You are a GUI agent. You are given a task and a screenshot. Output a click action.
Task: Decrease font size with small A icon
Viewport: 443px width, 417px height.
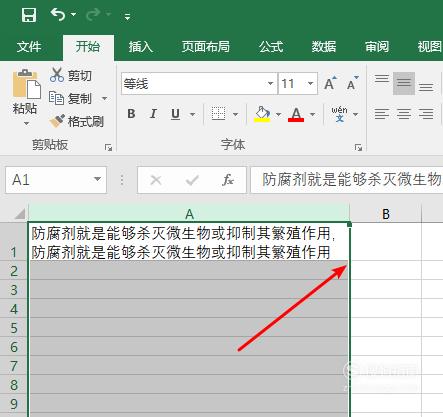pos(352,83)
